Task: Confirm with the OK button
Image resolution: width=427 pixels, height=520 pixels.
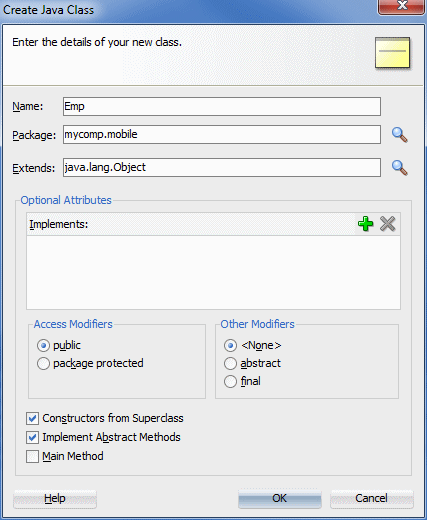Action: (x=280, y=499)
